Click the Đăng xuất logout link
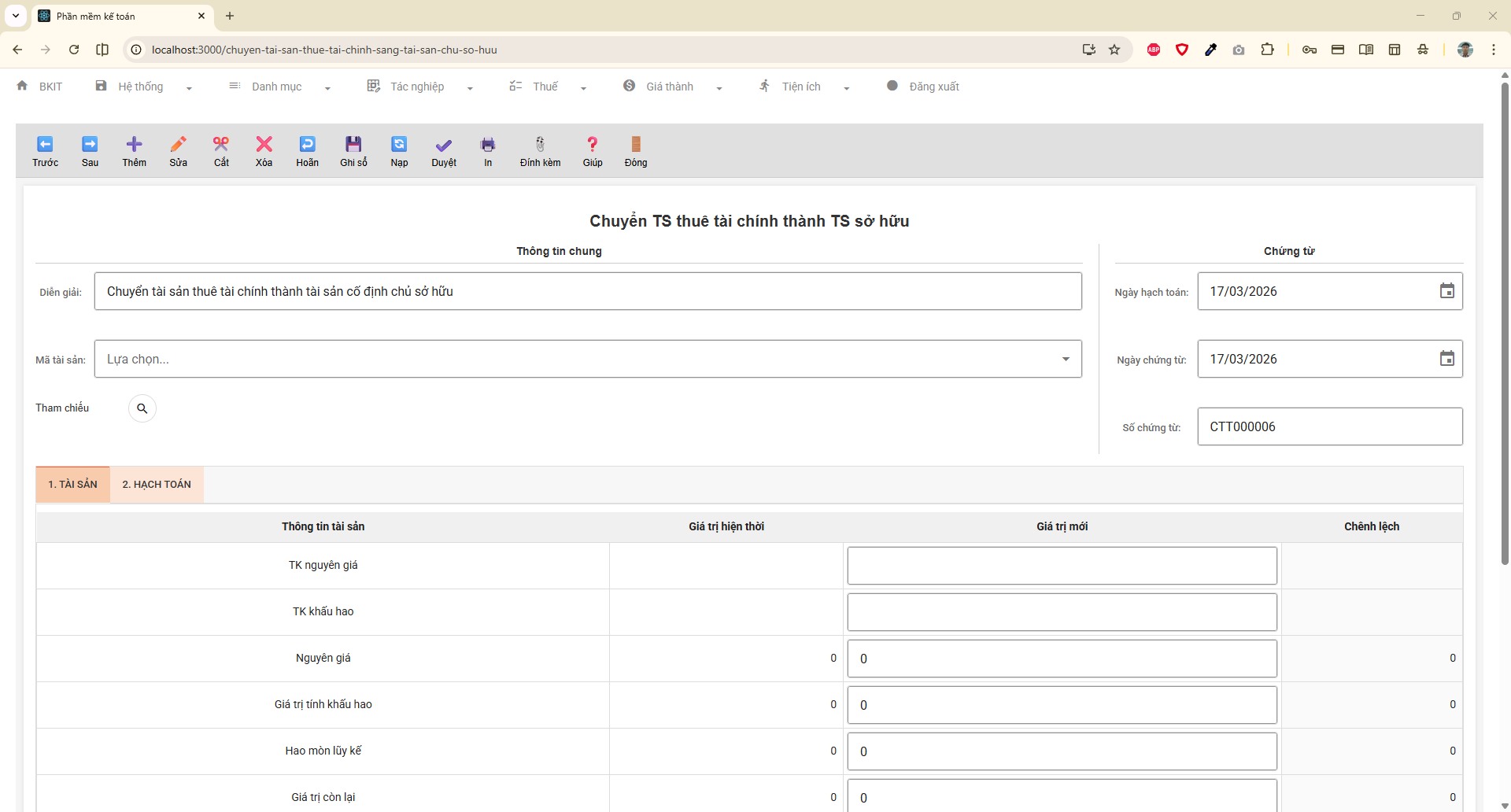 (x=933, y=87)
